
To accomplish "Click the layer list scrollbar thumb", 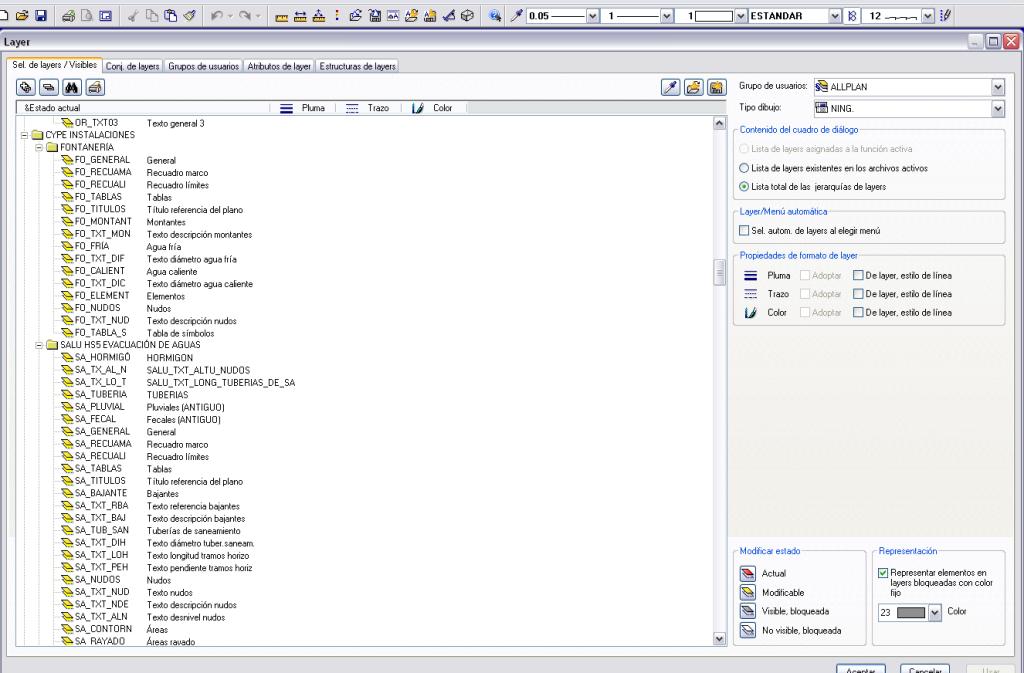I will click(719, 272).
